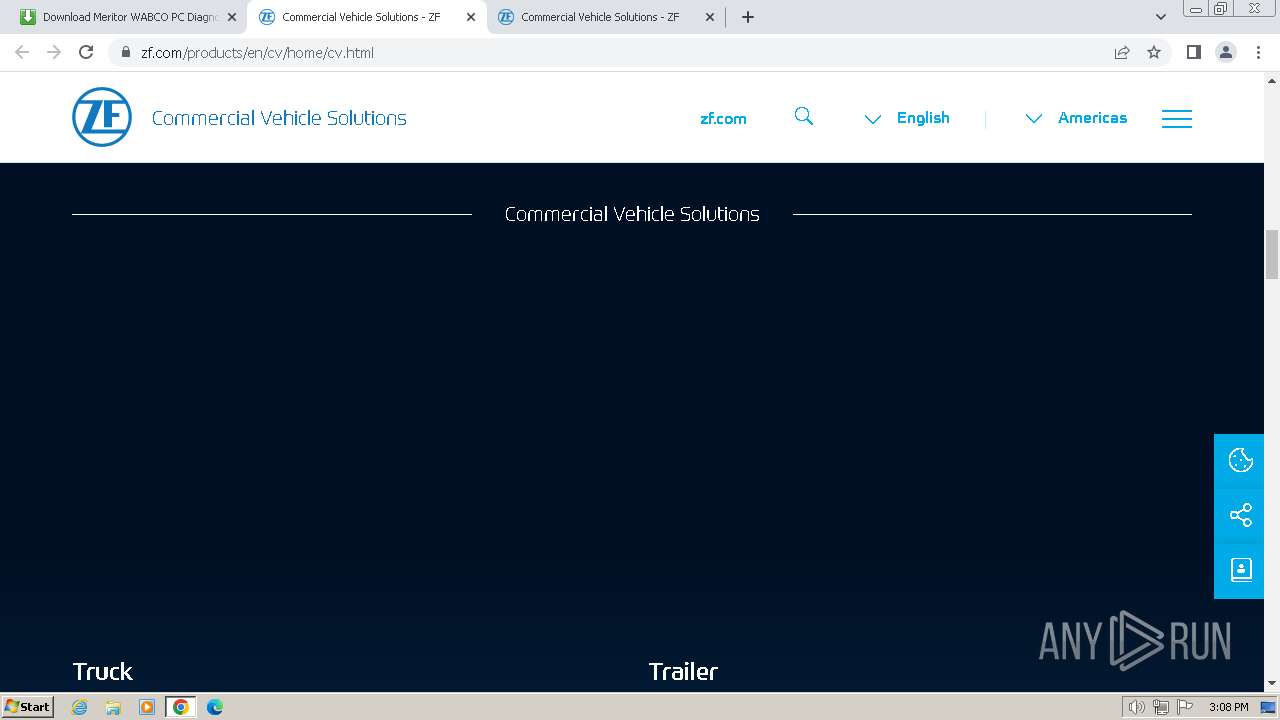Screen dimensions: 1280x720
Task: Open Chrome's three-dot menu
Action: click(x=1258, y=52)
